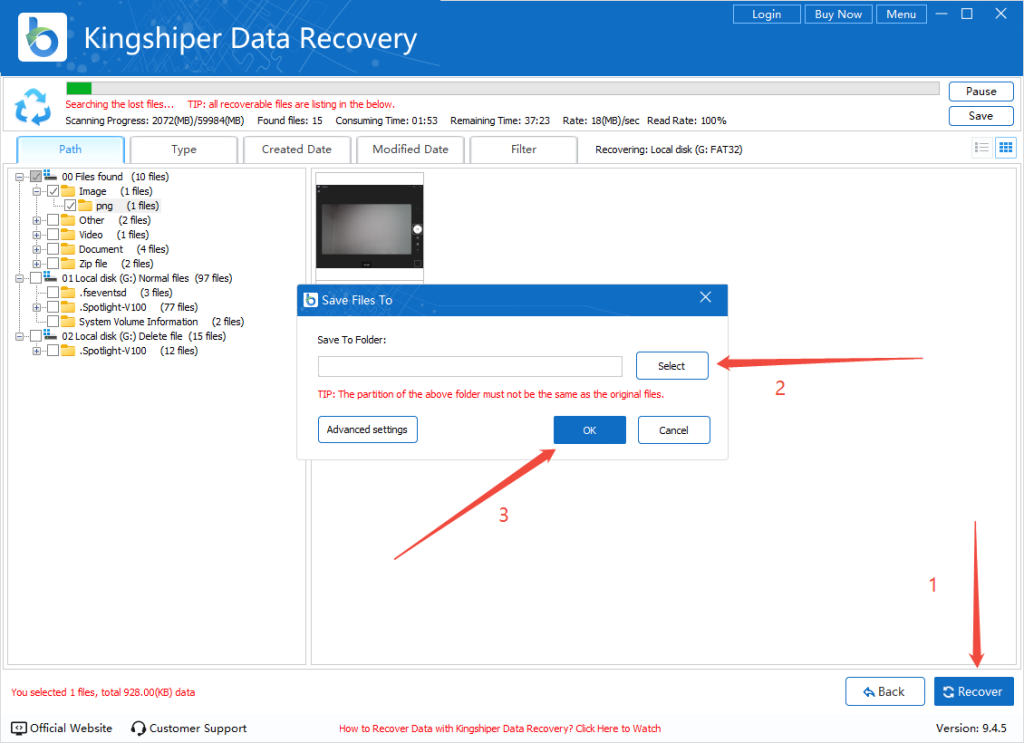
Task: Click the Zip file folder icon
Action: click(68, 264)
